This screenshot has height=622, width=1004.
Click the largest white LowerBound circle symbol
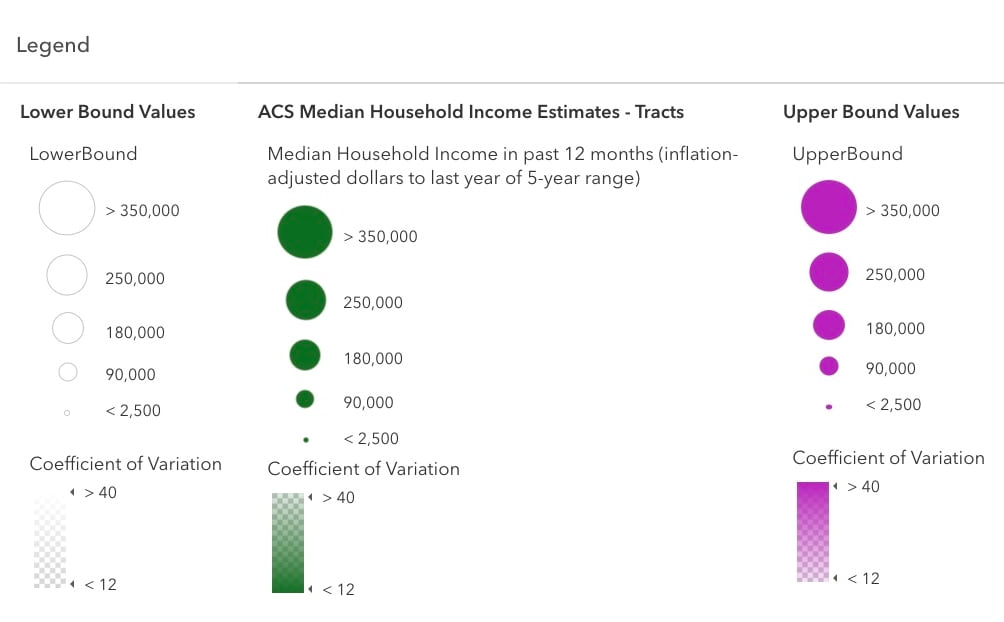tap(67, 208)
